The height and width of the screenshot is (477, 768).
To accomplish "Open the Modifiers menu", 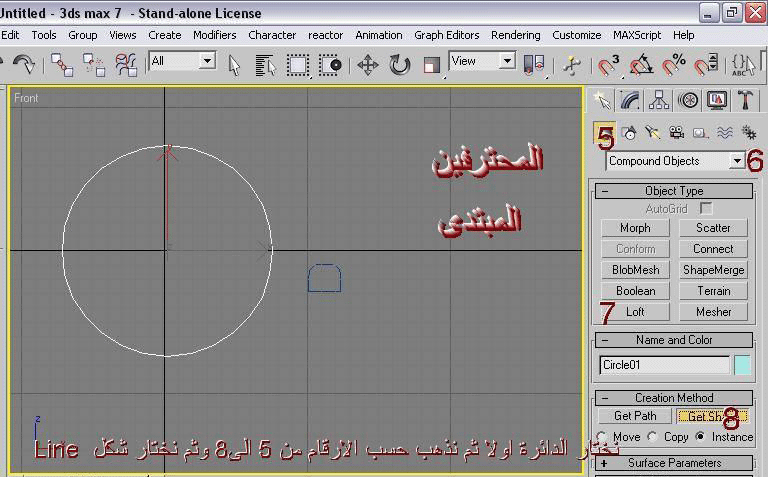I will click(x=215, y=35).
